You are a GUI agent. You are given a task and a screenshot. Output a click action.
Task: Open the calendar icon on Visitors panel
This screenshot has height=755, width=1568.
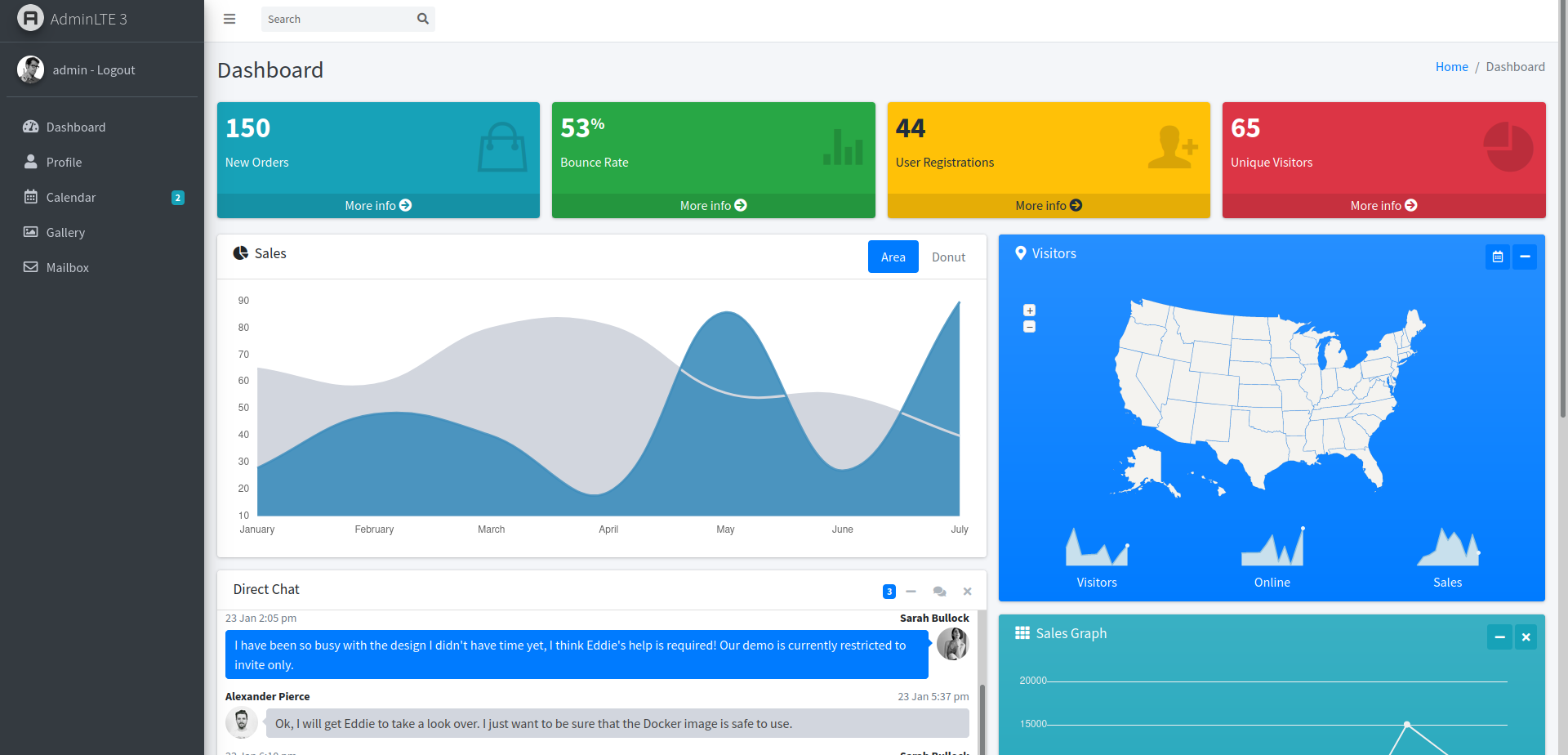(x=1498, y=256)
